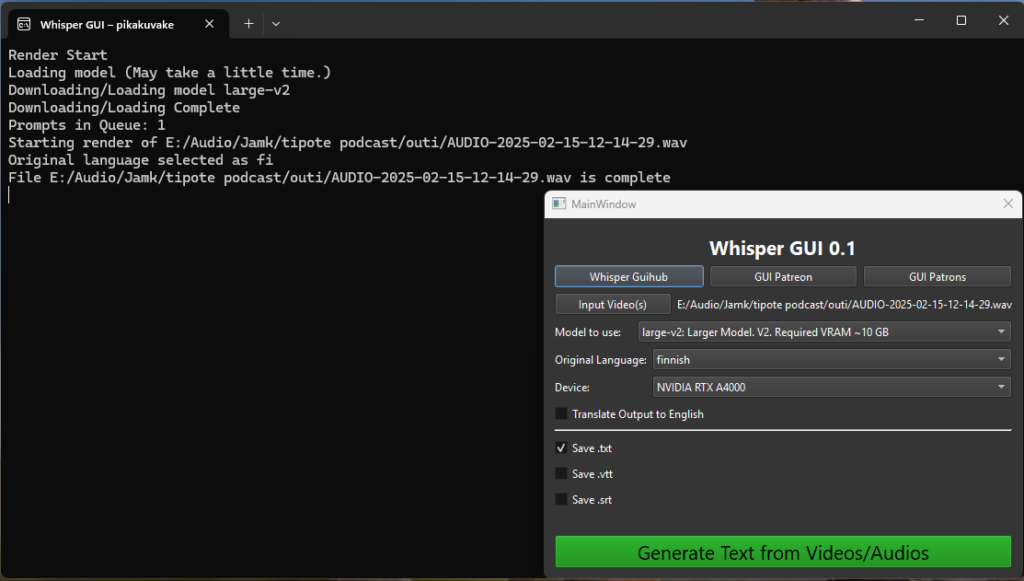Open the Device dropdown showing NVIDIA RTX A4000
The image size is (1024, 581).
tap(831, 387)
